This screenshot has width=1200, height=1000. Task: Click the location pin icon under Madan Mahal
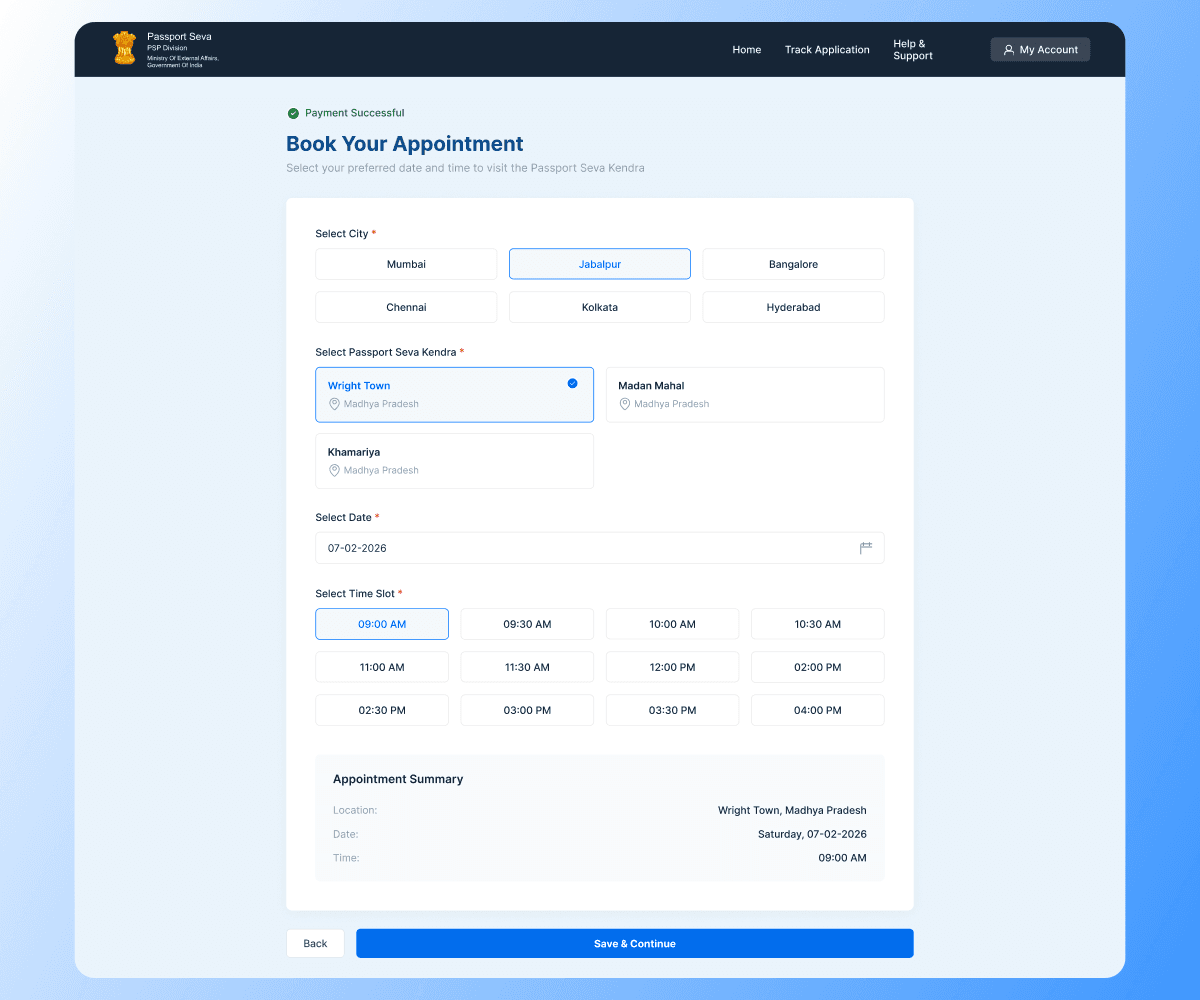[625, 404]
